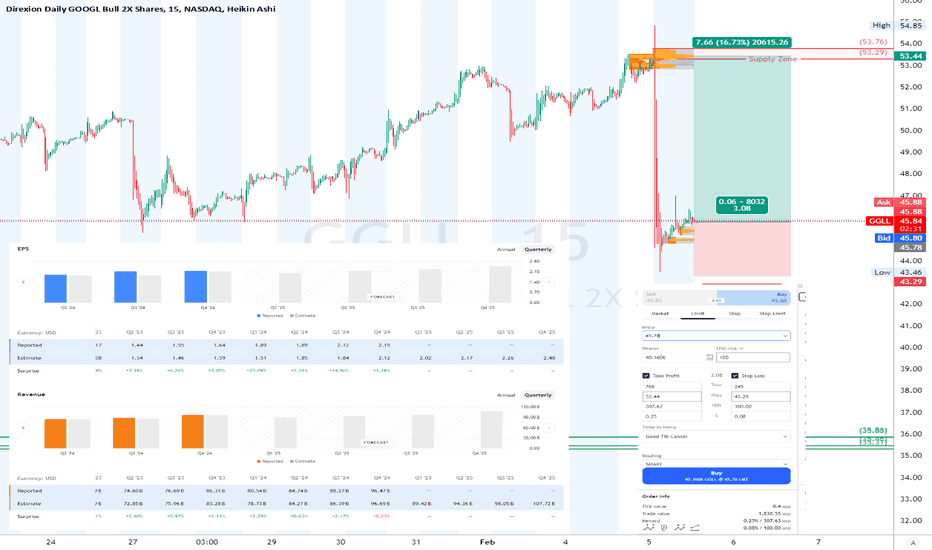Click the Feb date label on time axis
This screenshot has width=932, height=550.
tap(487, 542)
